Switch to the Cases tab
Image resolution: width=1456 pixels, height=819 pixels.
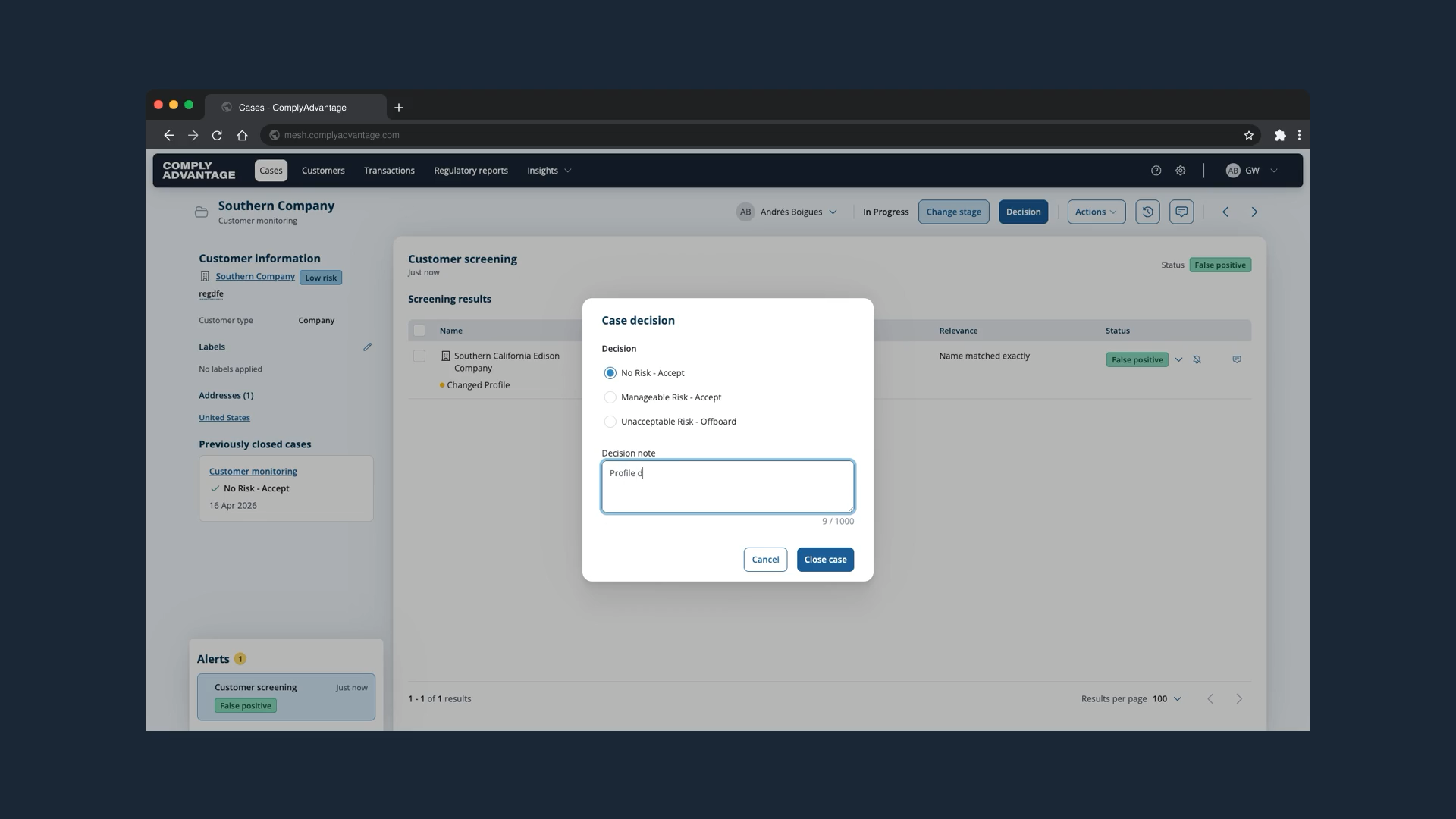click(271, 171)
